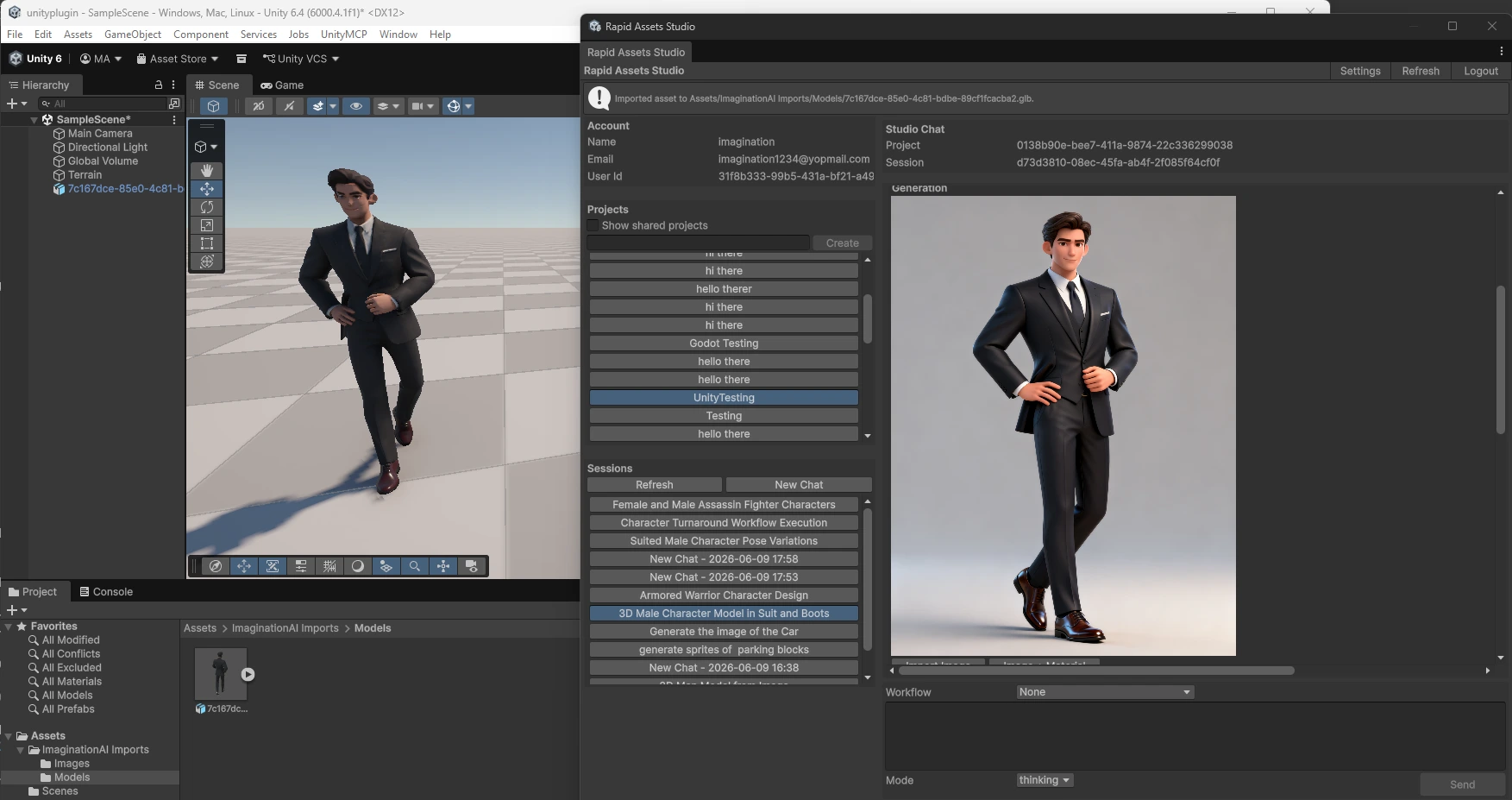Viewport: 1512px width, 800px height.
Task: Collapse the ImaginationAI Imports folder
Action: click(21, 750)
